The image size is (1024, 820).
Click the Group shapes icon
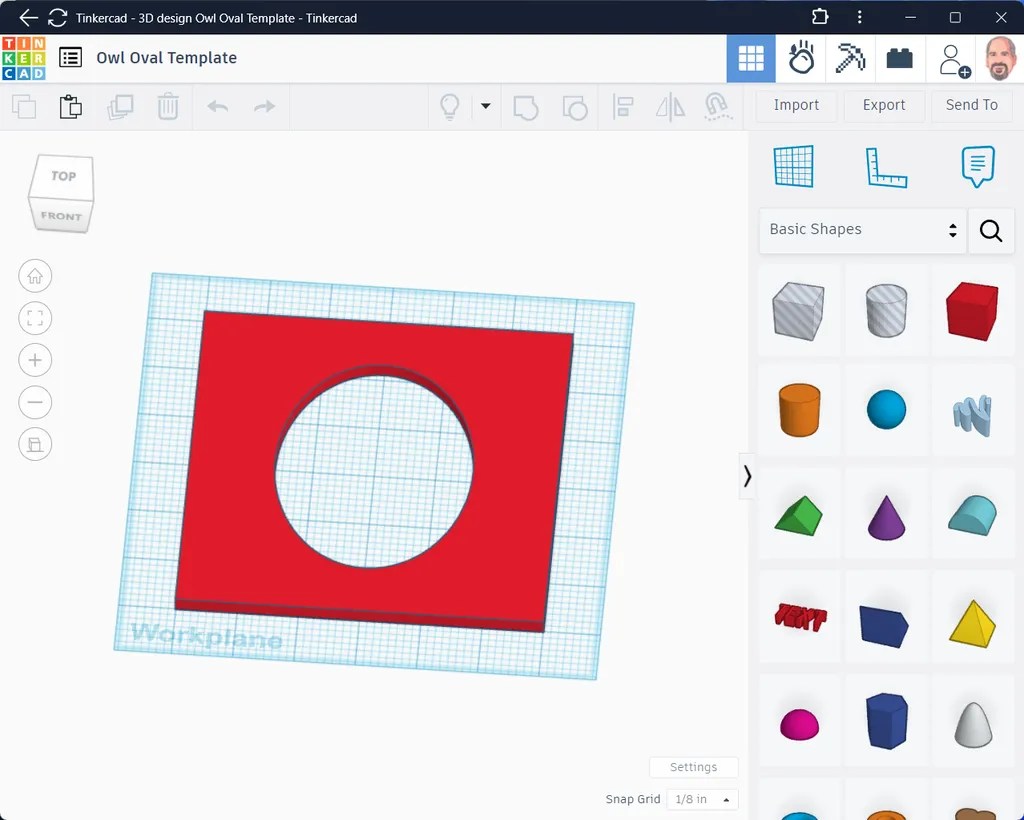click(x=526, y=107)
